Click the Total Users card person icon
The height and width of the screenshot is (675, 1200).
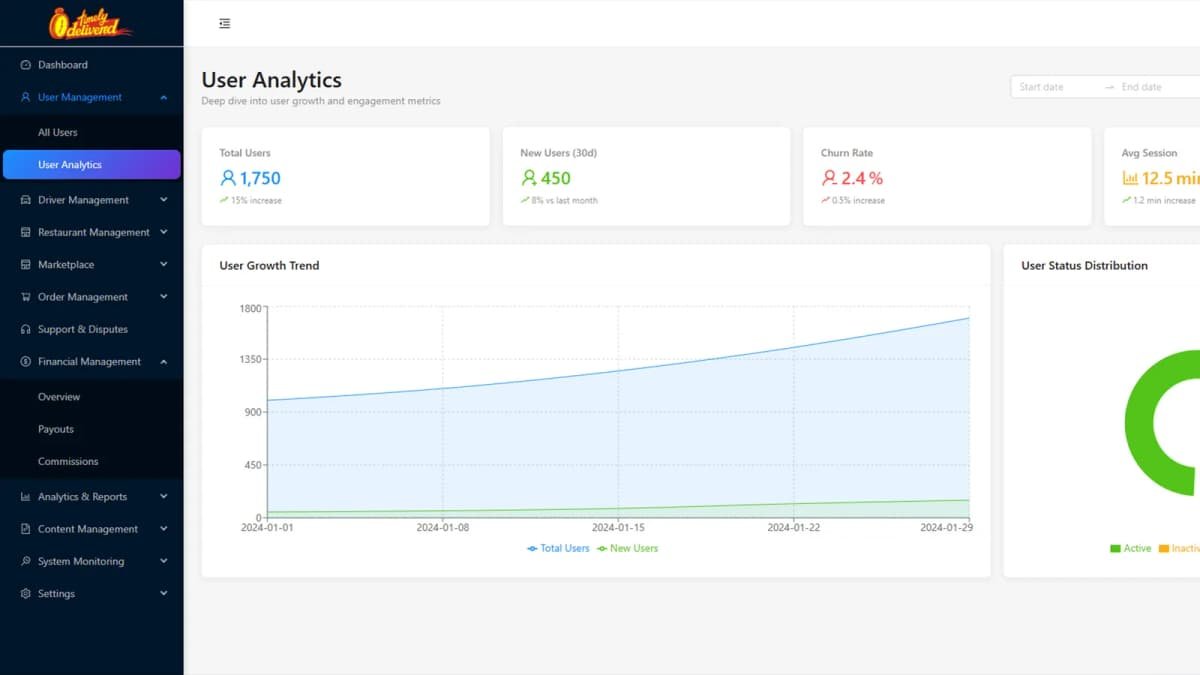228,178
